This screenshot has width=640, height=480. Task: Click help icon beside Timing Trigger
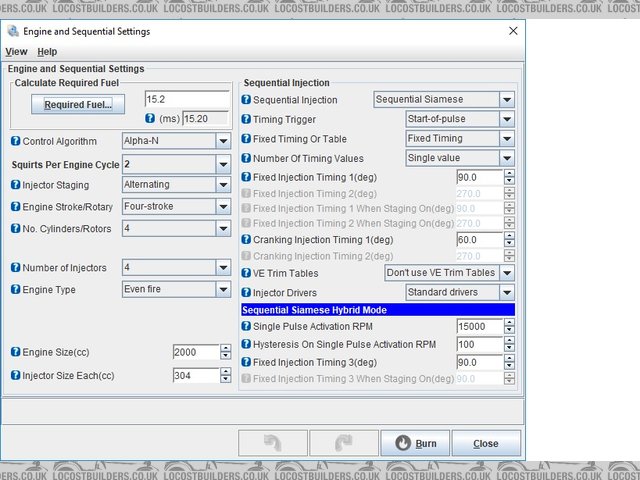click(246, 119)
